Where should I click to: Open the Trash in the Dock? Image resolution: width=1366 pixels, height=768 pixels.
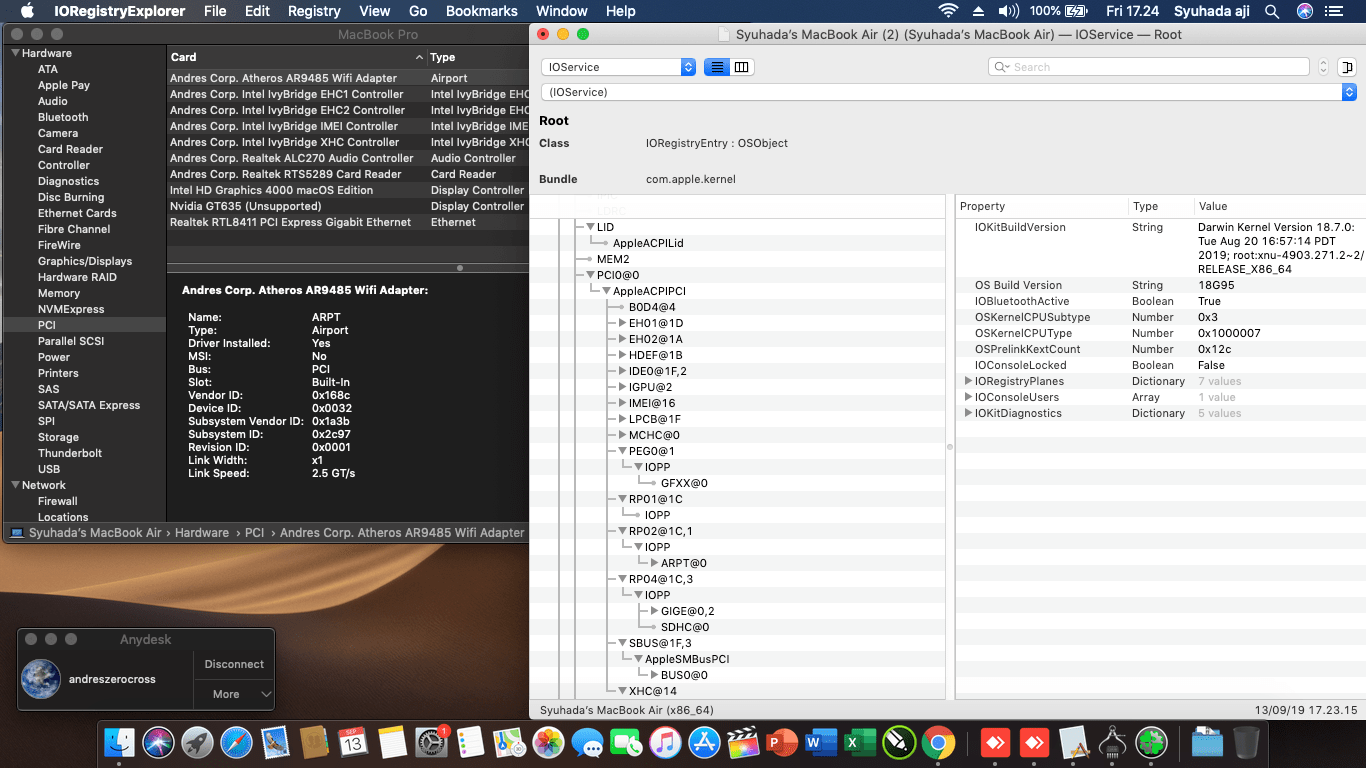(x=1246, y=743)
